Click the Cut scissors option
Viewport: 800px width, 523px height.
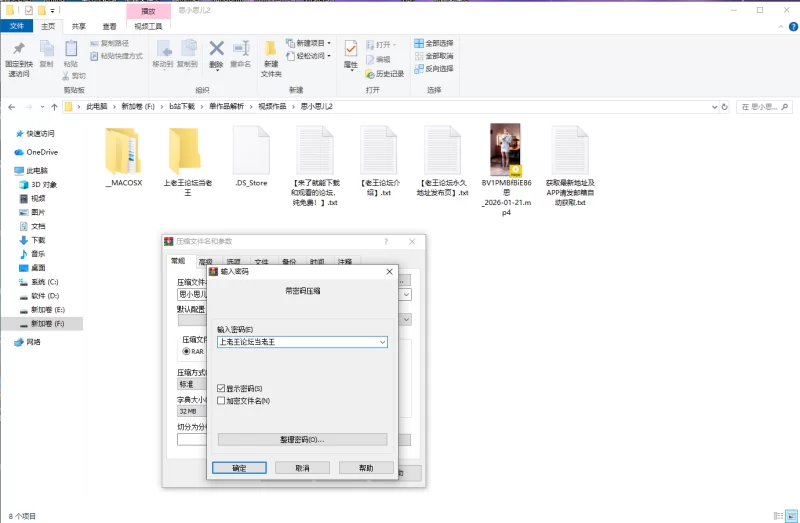pos(74,76)
